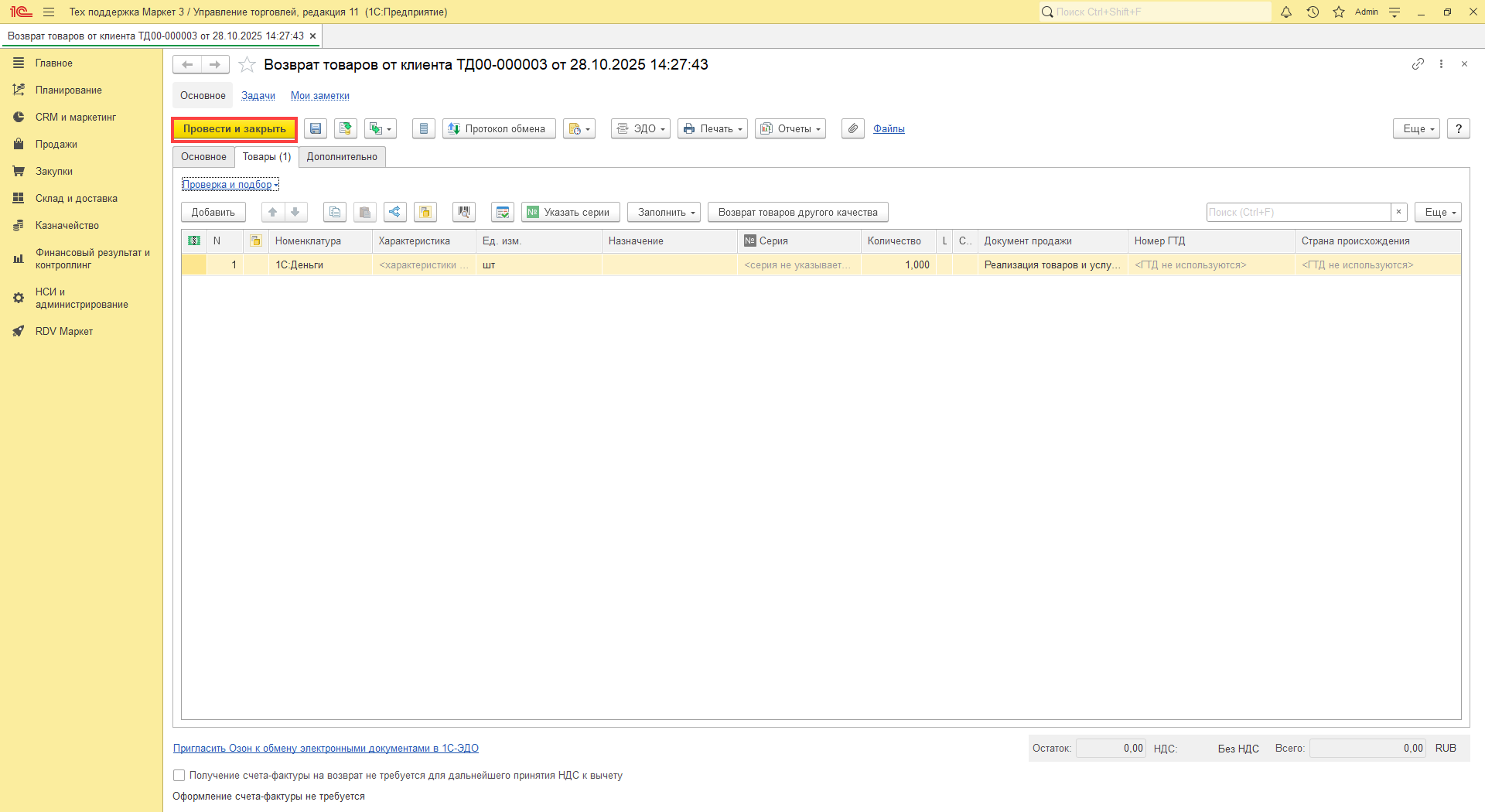The height and width of the screenshot is (812, 1485).
Task: Open the three-dot form menu
Action: pos(1441,64)
